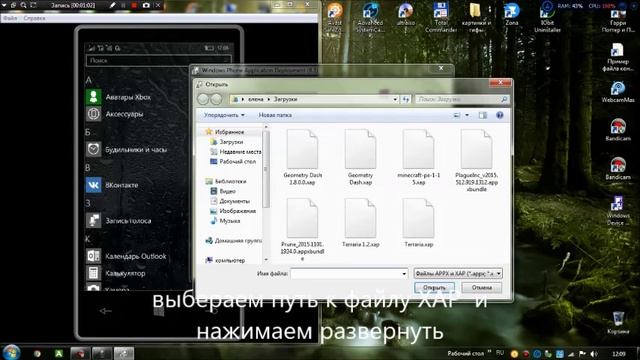Click the RU language indicator
Screen dimensions: 640x360
(500, 353)
